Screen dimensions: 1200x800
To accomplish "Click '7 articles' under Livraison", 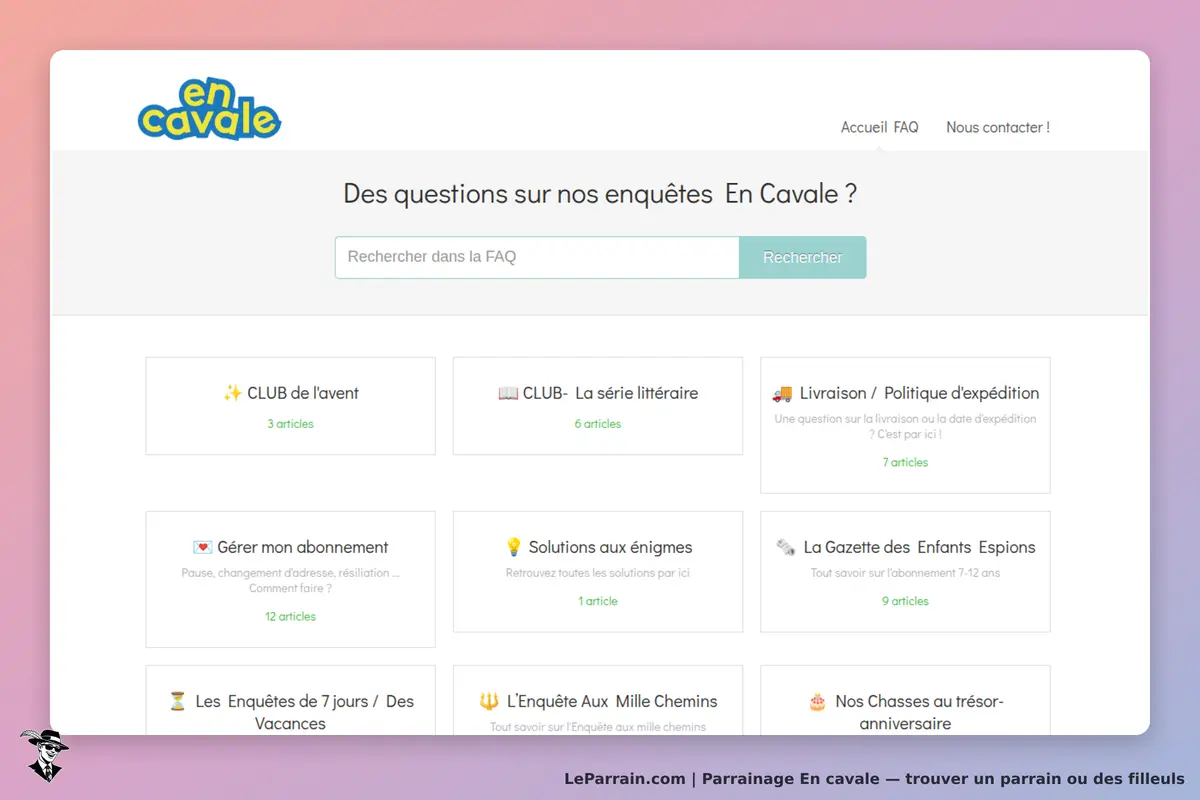I will [x=905, y=462].
